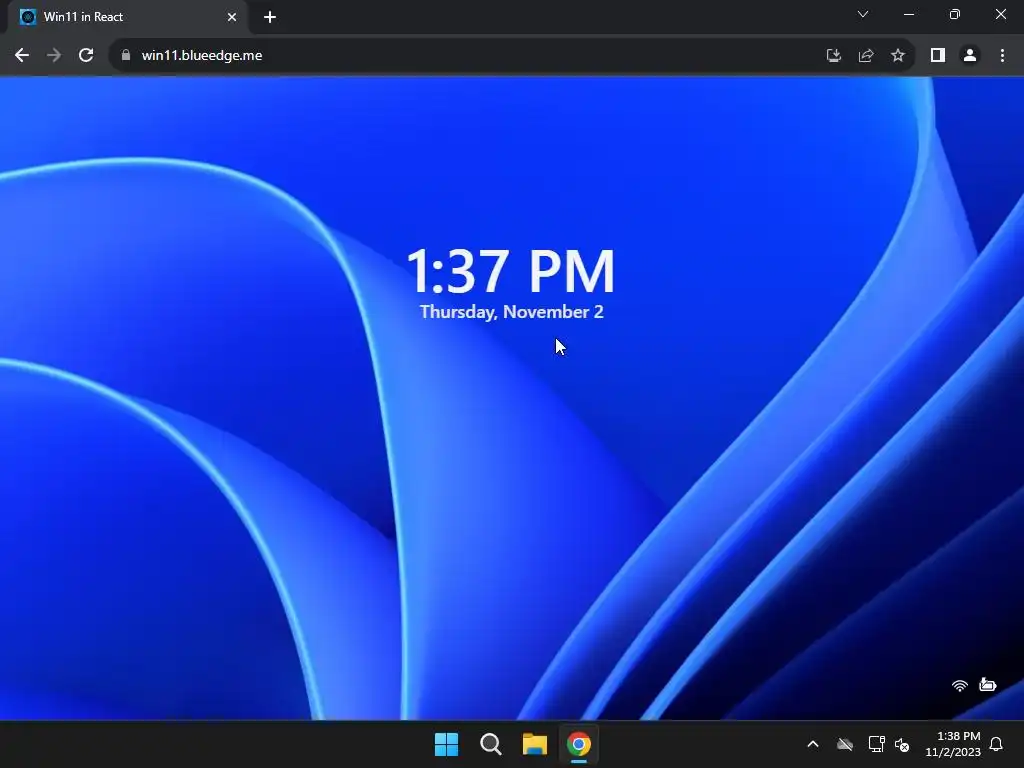Open the Chrome side panel
Image resolution: width=1024 pixels, height=768 pixels.
click(x=938, y=56)
